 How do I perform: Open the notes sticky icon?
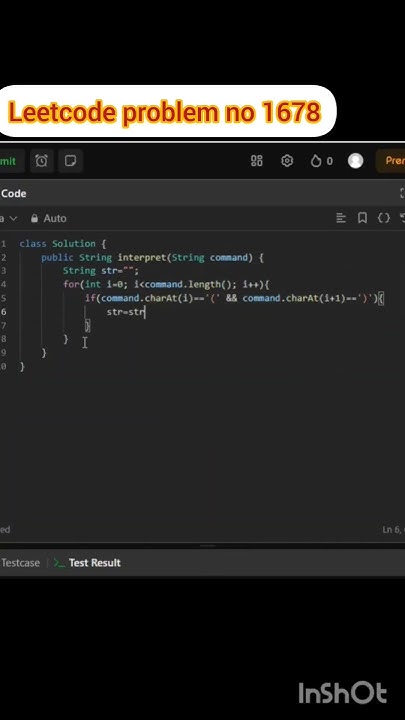70,161
